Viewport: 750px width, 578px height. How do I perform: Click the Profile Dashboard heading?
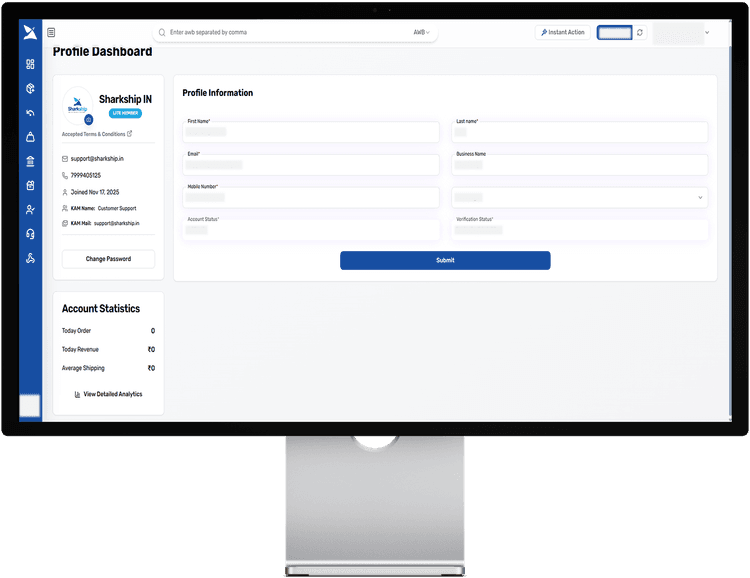102,51
